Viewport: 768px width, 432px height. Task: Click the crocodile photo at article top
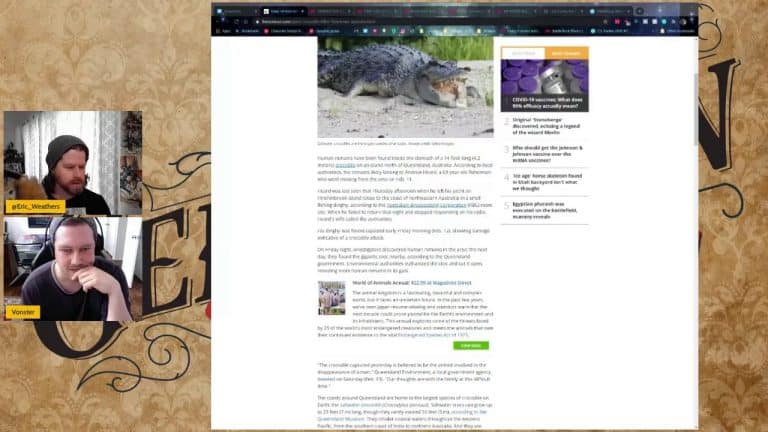click(x=391, y=87)
